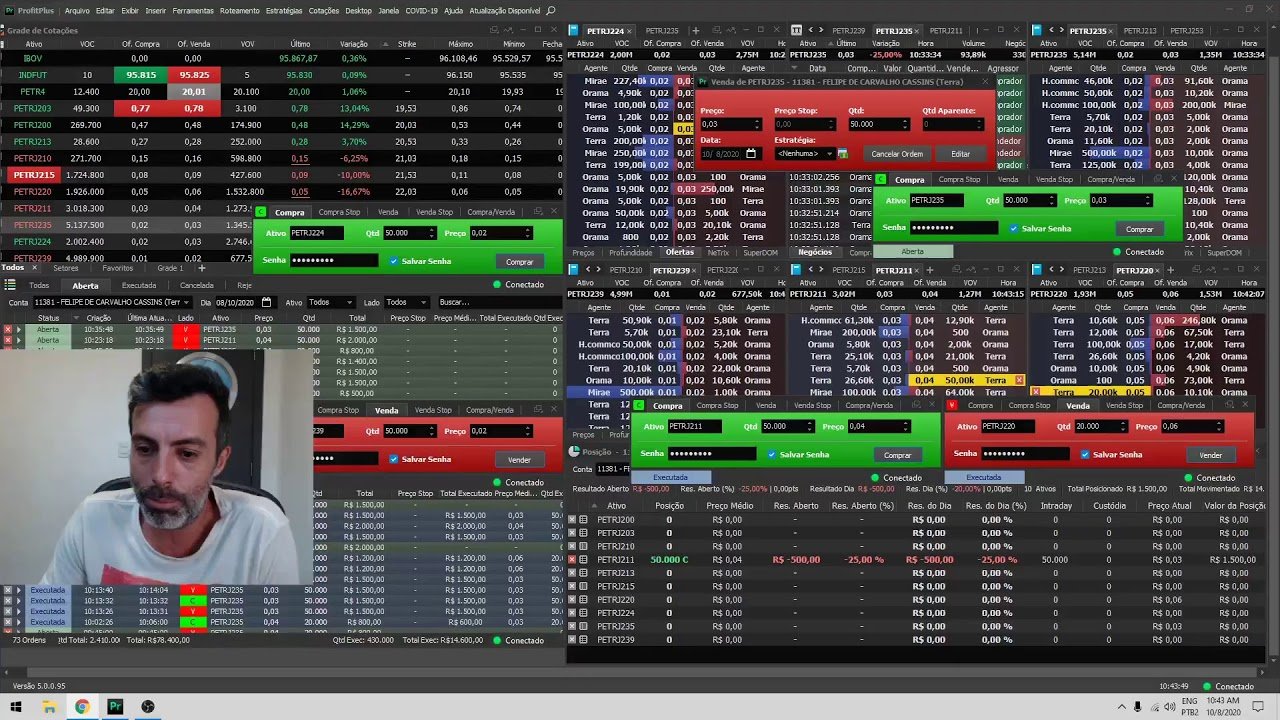Toggle Salvar Senha in the ticket with the Vender button on the left
The image size is (1280, 720).
[393, 459]
